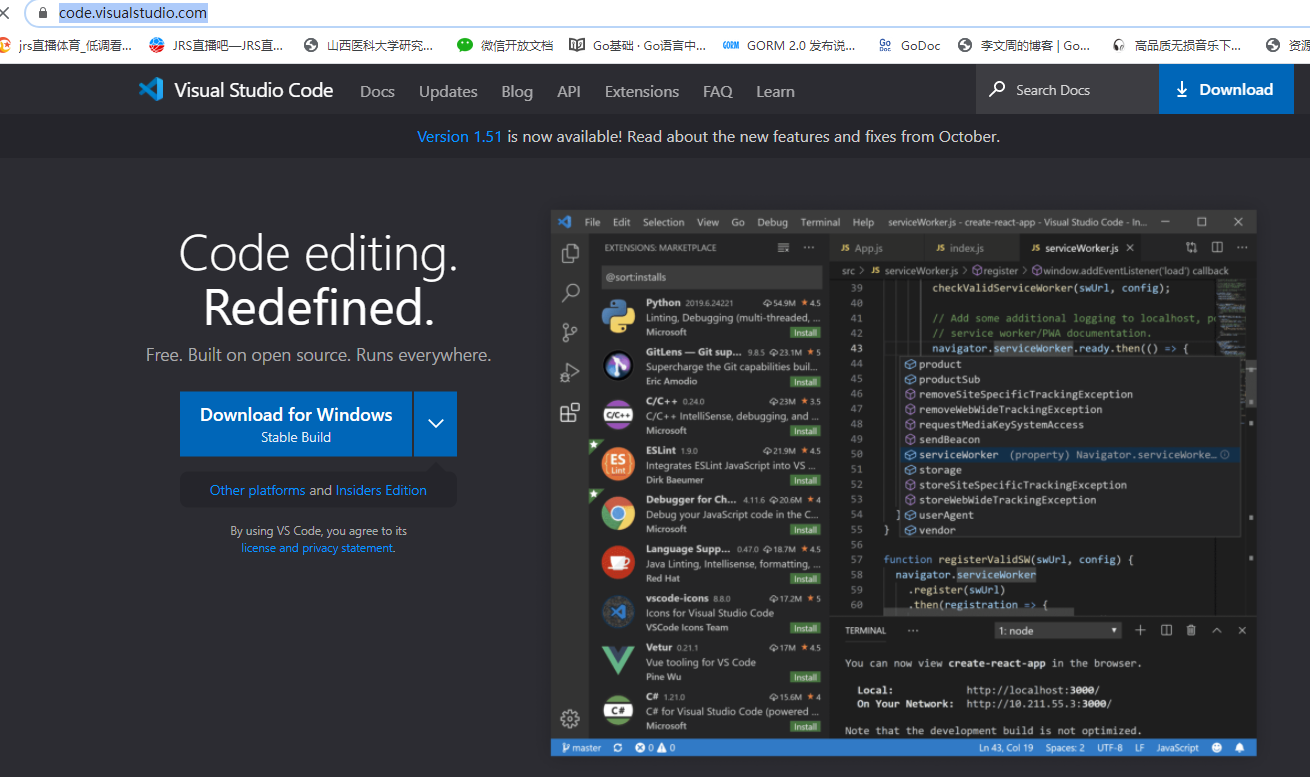
Task: Click the Explorer files icon in the screenshot's activity bar
Action: [x=570, y=254]
